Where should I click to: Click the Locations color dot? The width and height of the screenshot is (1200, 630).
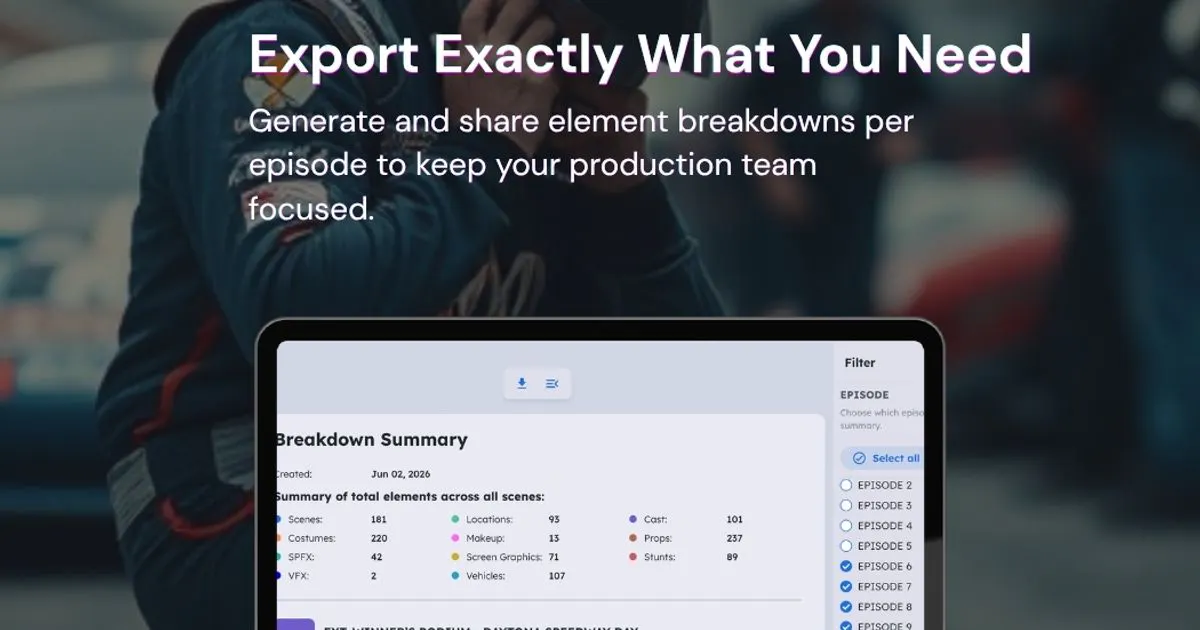coord(455,520)
